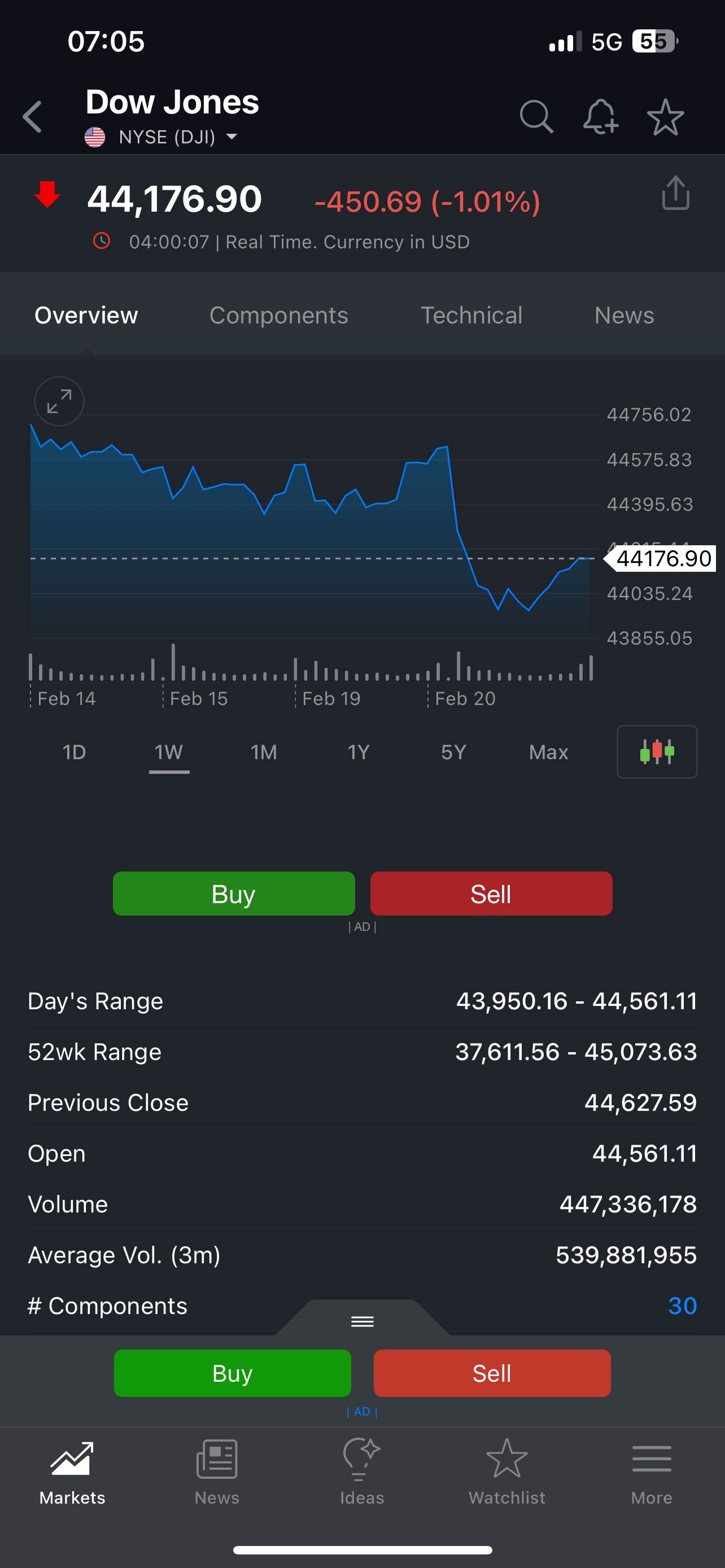Screen dimensions: 725x1568
Task: Expand the NYSE (DJI) exchange dropdown
Action: (x=232, y=137)
